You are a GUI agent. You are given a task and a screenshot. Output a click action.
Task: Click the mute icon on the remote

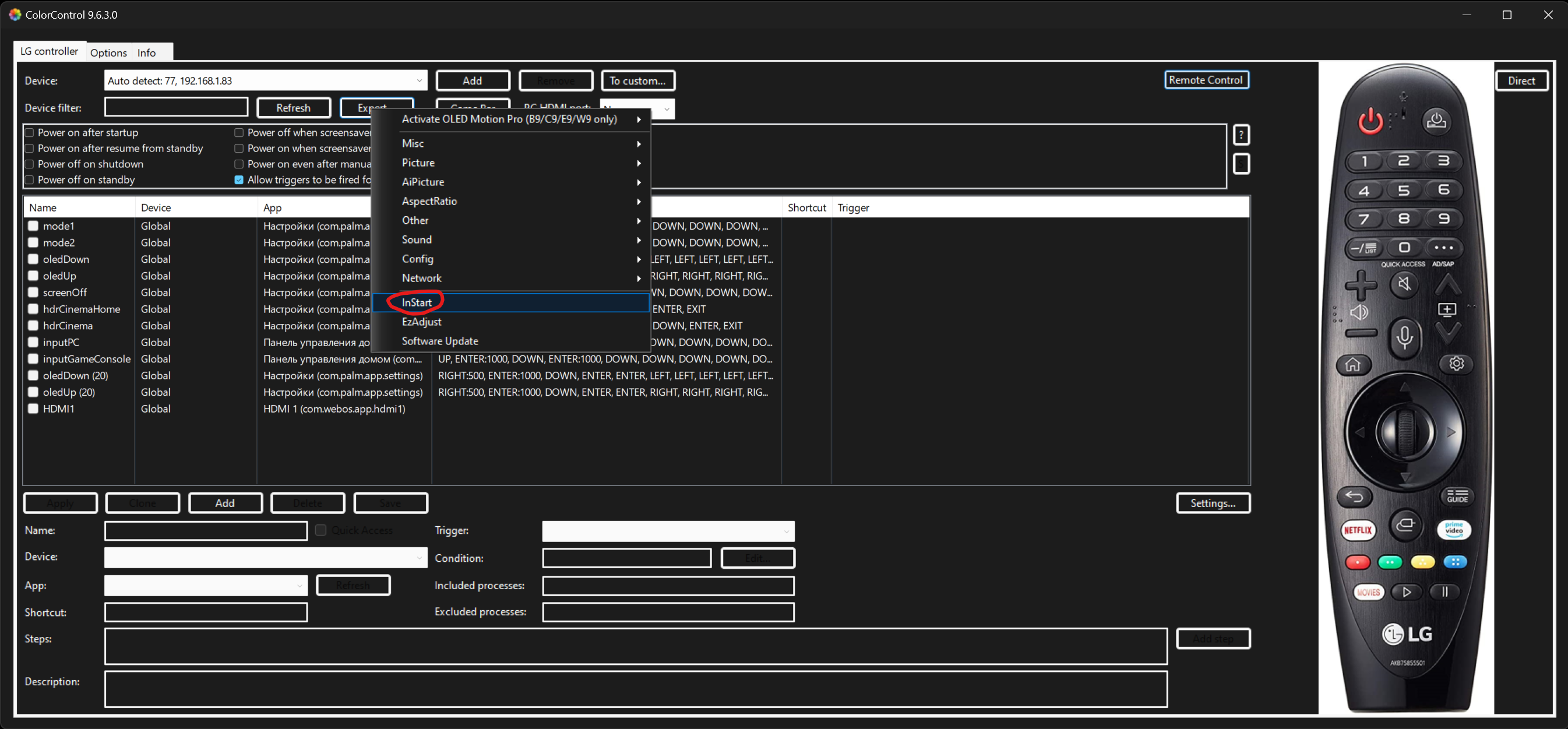(x=1404, y=284)
